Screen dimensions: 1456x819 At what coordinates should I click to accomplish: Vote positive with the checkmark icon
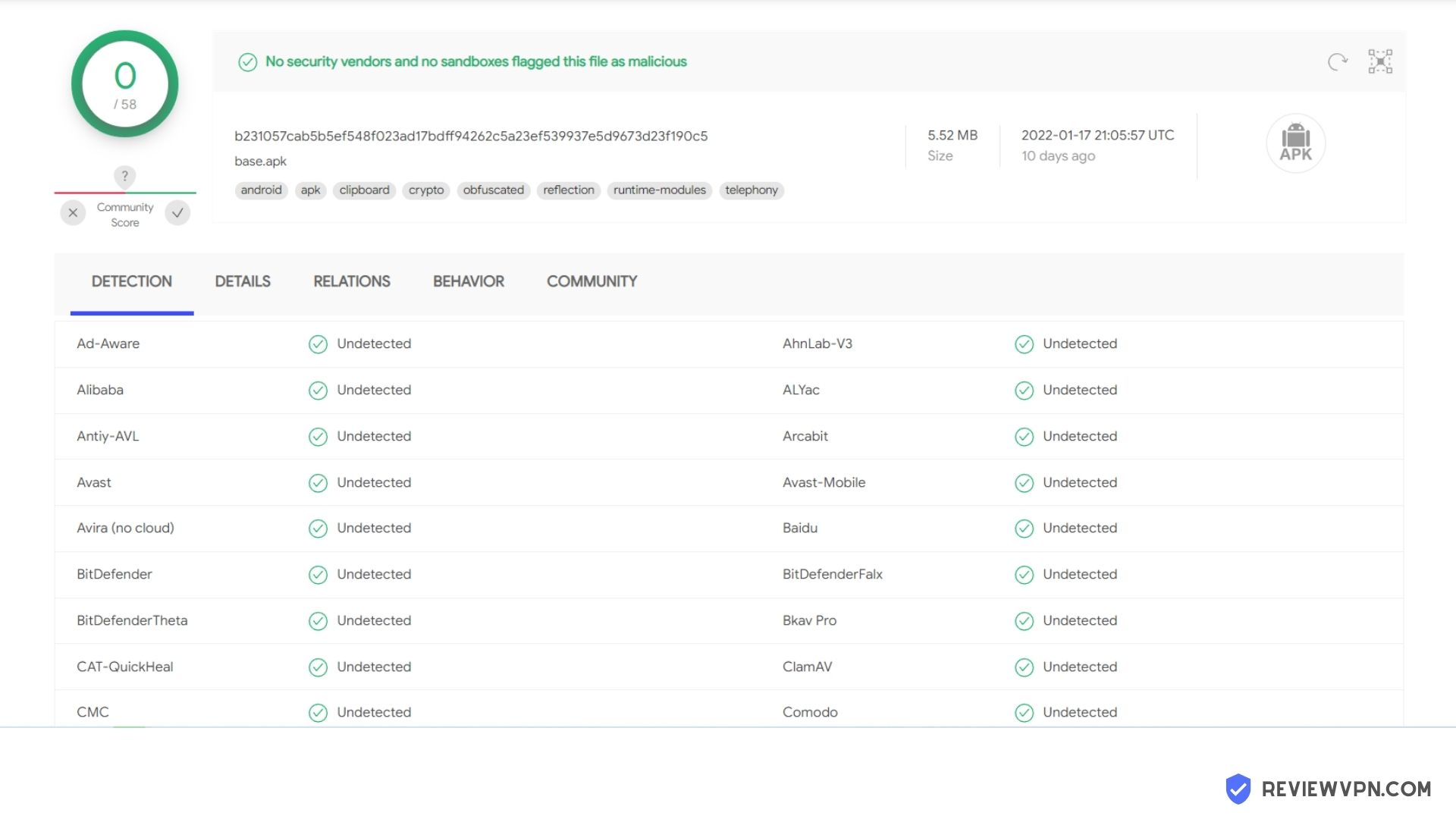tap(177, 213)
